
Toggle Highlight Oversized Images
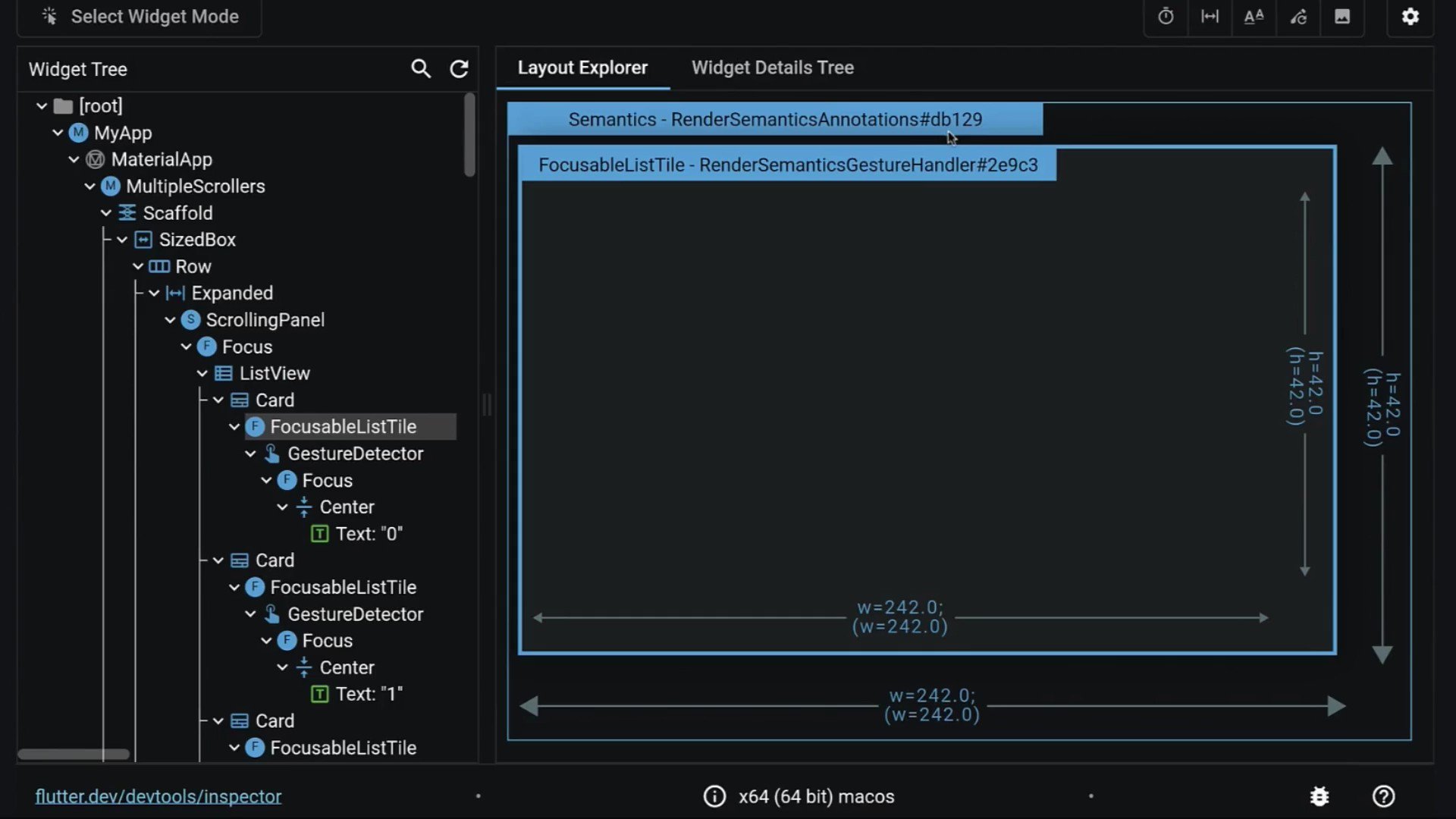click(1343, 17)
